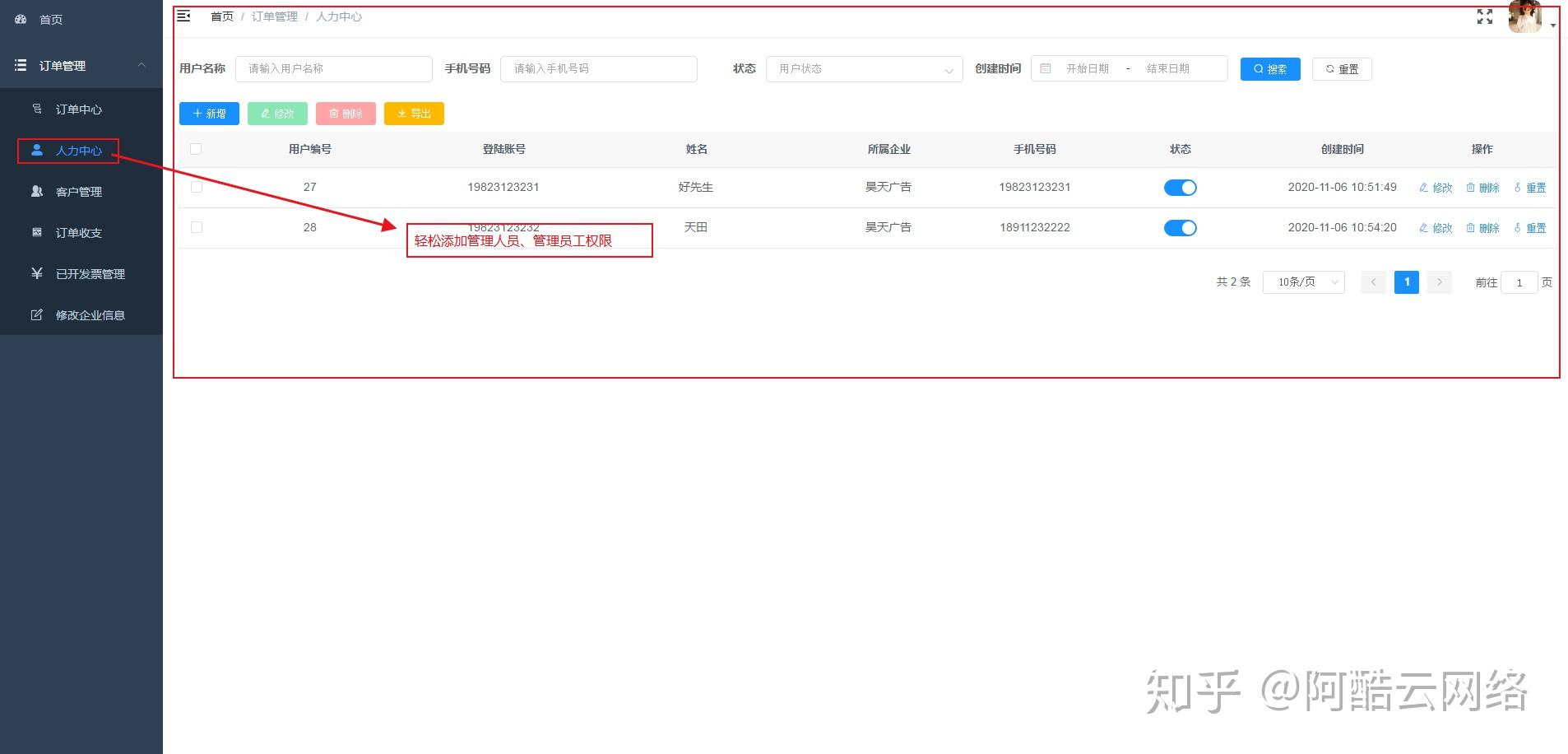
Task: Select the 订单中心 icon in the sidebar
Action: 36,109
